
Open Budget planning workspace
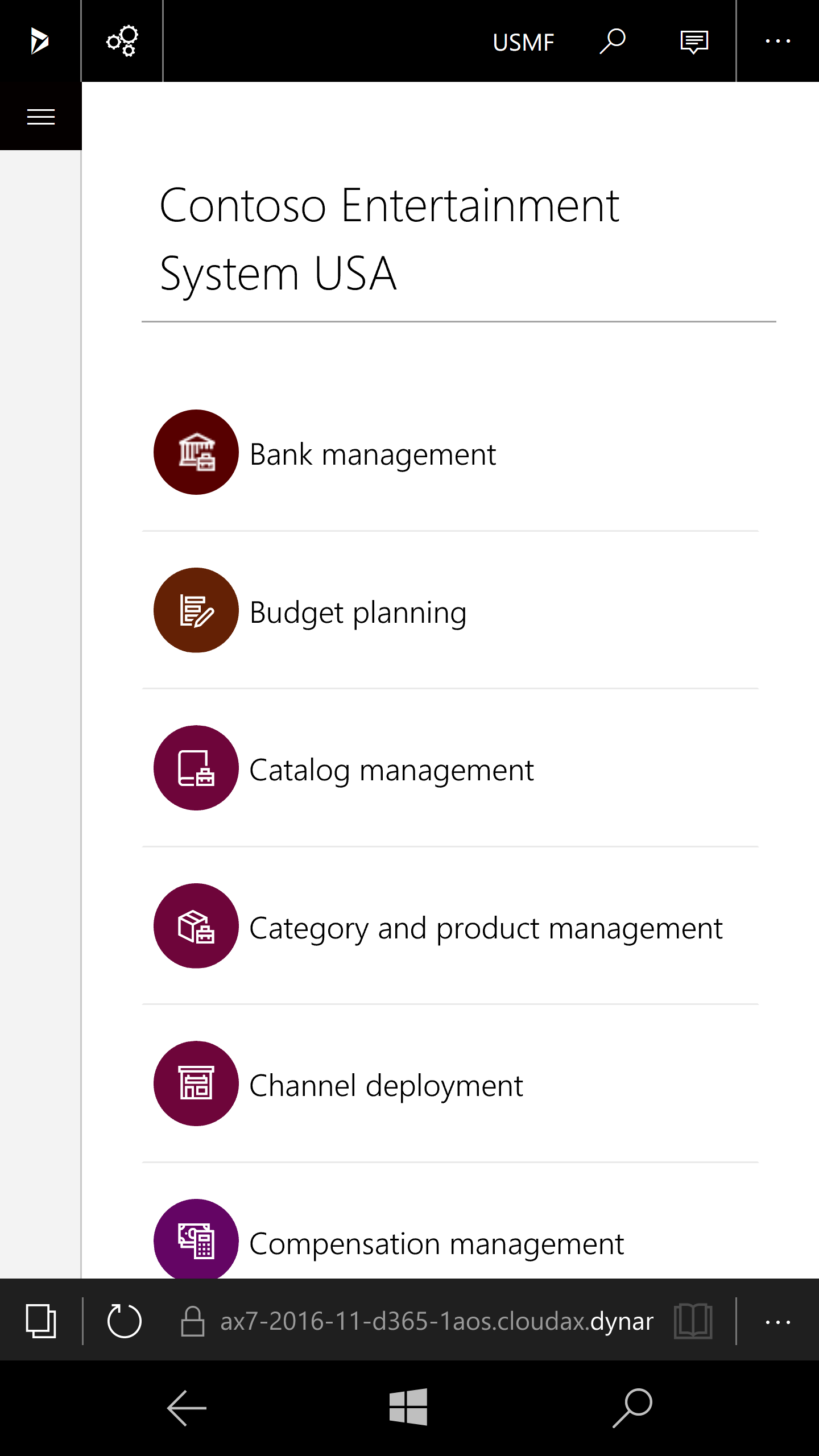click(x=358, y=613)
